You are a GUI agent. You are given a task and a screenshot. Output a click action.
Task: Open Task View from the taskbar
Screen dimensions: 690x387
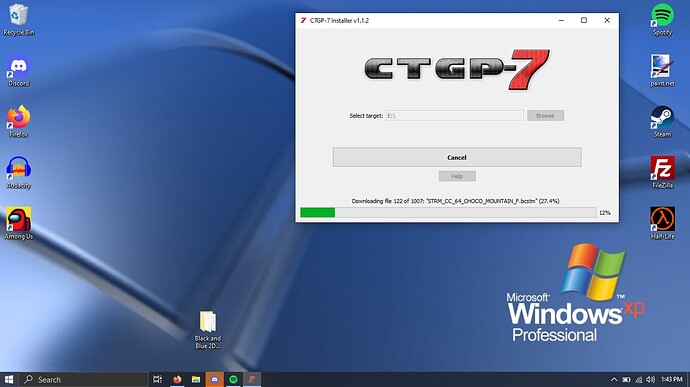tap(157, 380)
